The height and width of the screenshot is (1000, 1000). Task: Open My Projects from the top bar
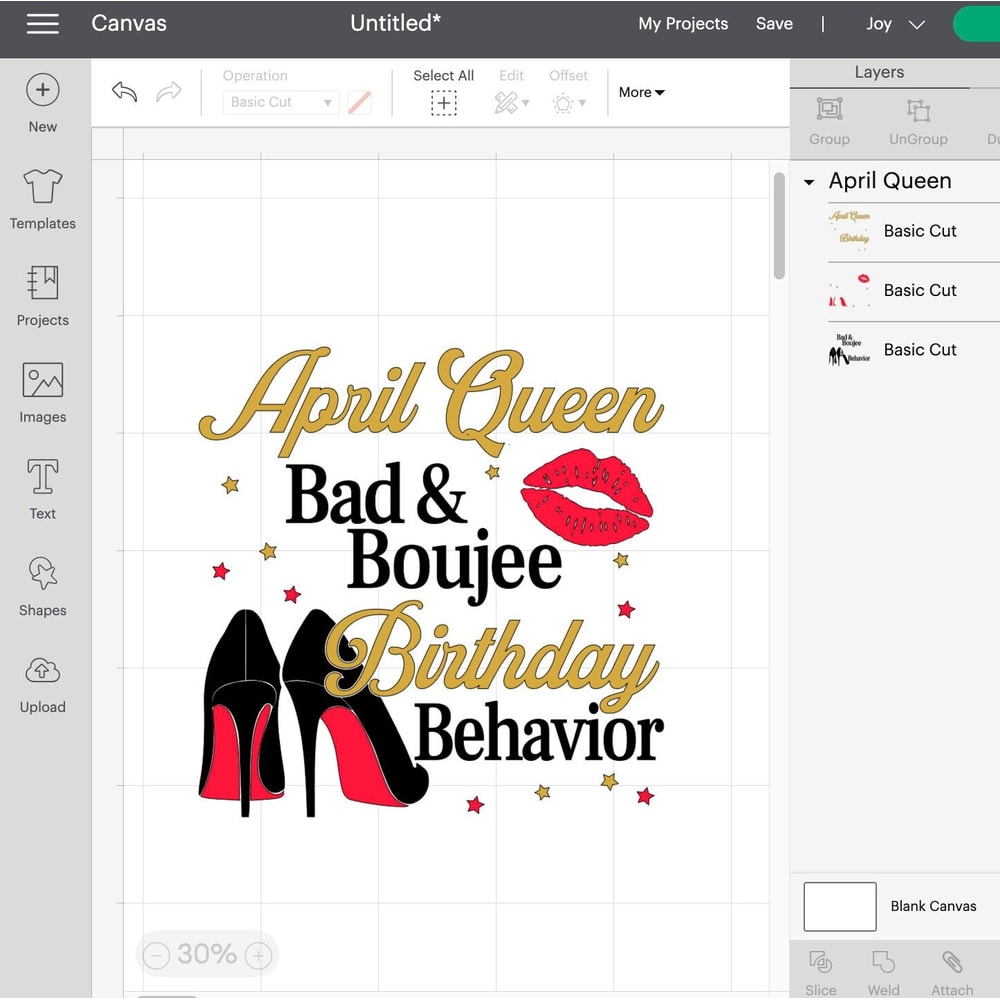(x=683, y=23)
